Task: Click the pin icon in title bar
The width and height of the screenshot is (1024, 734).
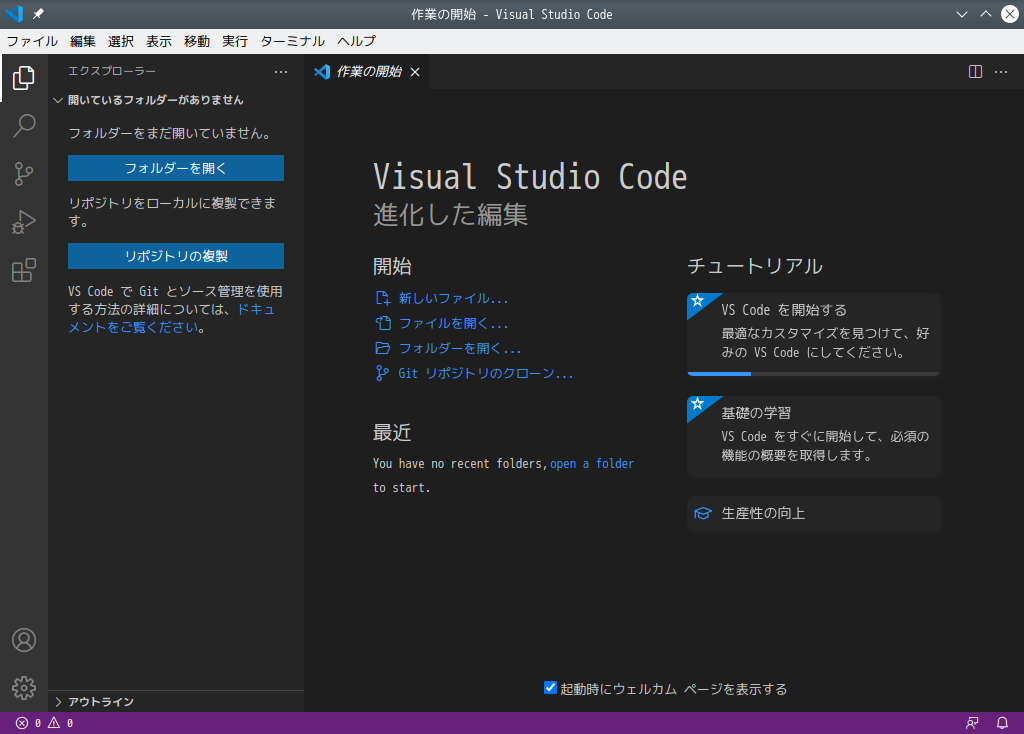Action: [x=38, y=14]
